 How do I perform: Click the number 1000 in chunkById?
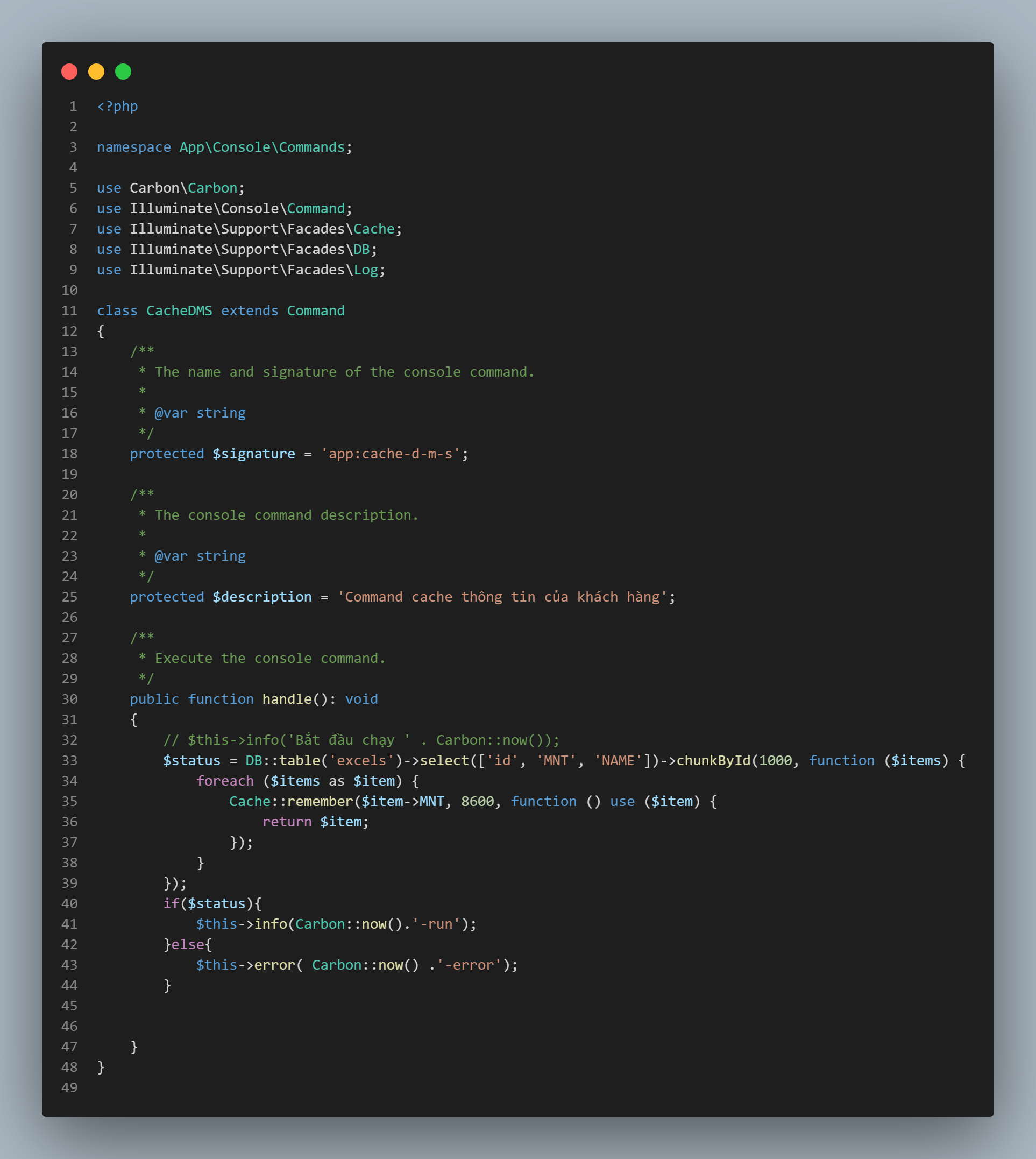775,761
